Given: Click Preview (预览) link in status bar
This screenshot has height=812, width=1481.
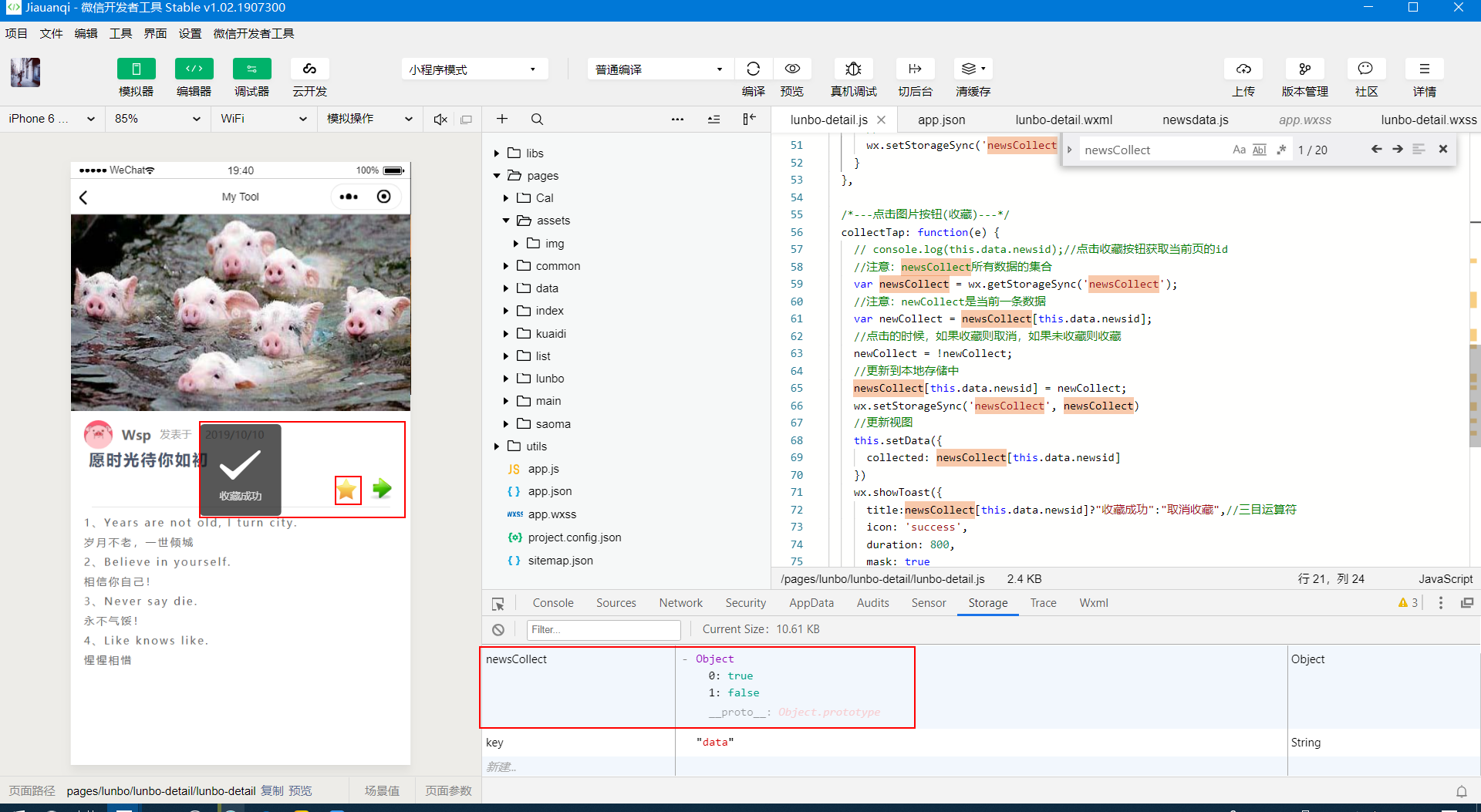Looking at the screenshot, I should [x=300, y=791].
